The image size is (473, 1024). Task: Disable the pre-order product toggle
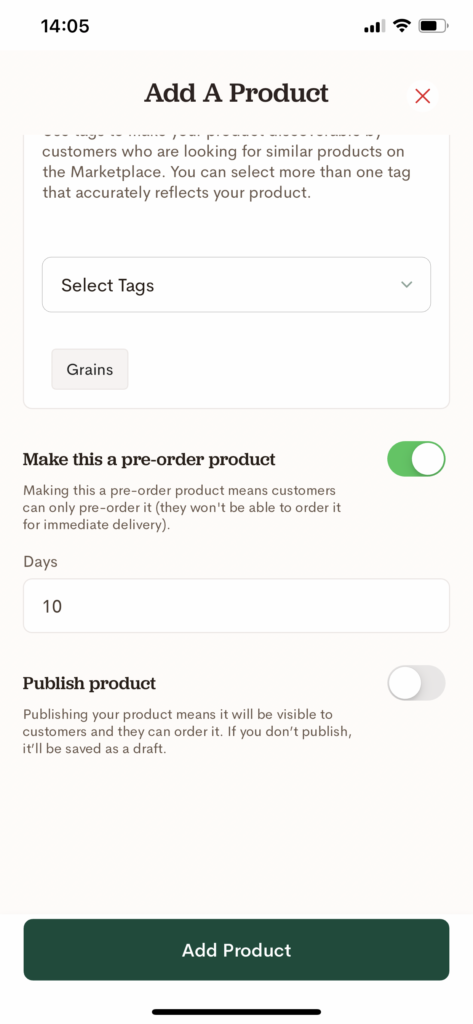point(416,459)
